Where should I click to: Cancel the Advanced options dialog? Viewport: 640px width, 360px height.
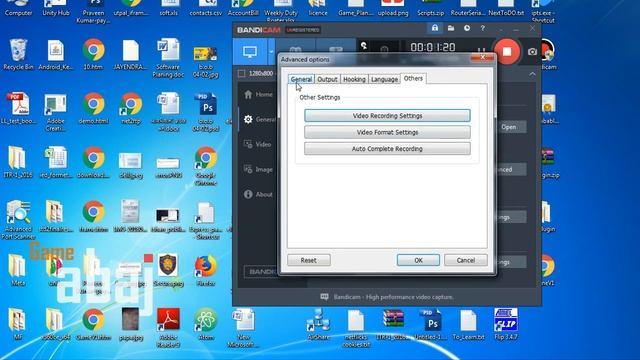tap(466, 260)
